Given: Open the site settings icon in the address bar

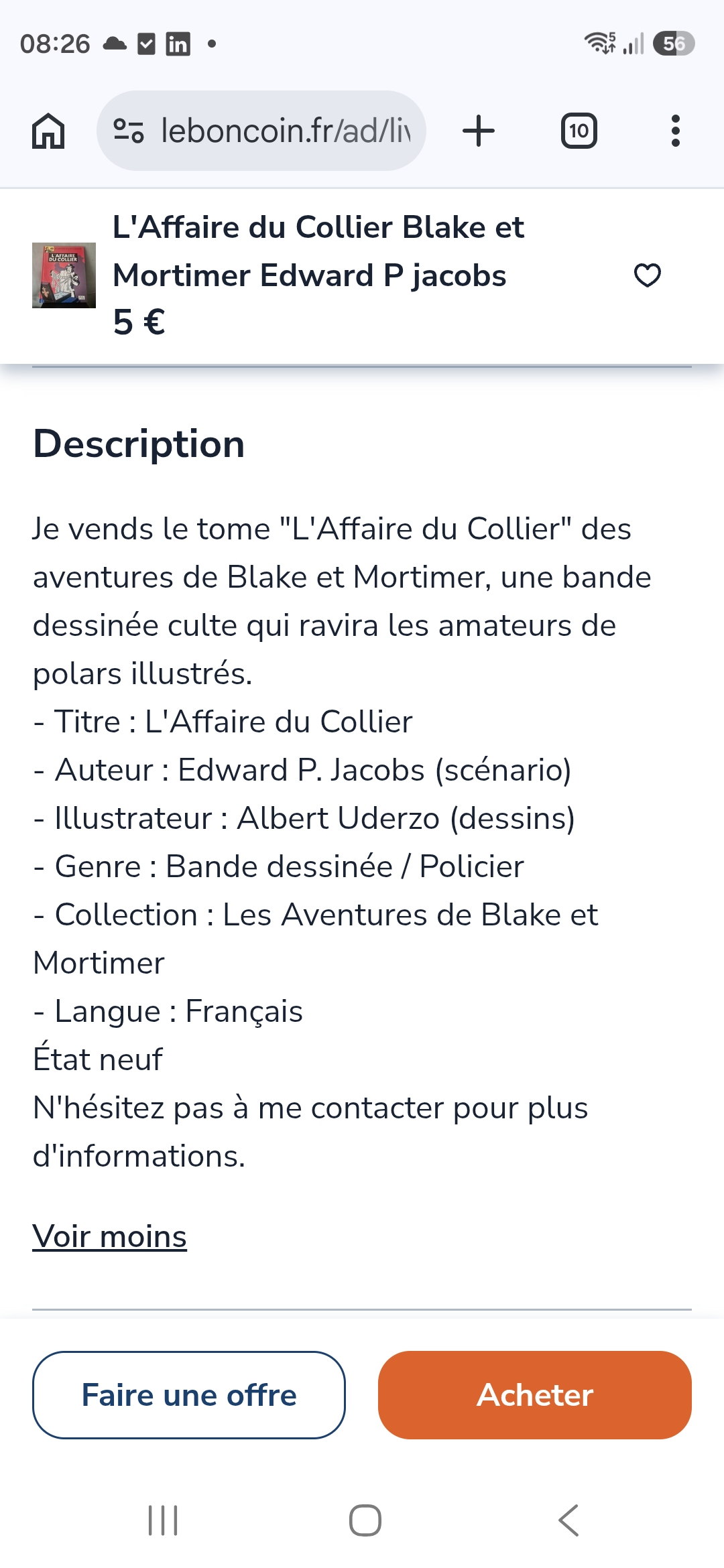Looking at the screenshot, I should pyautogui.click(x=128, y=131).
